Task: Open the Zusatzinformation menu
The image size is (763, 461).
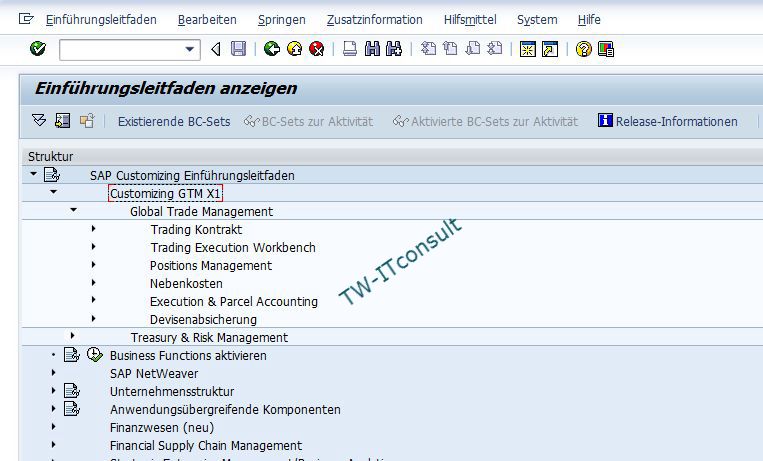Action: 375,19
